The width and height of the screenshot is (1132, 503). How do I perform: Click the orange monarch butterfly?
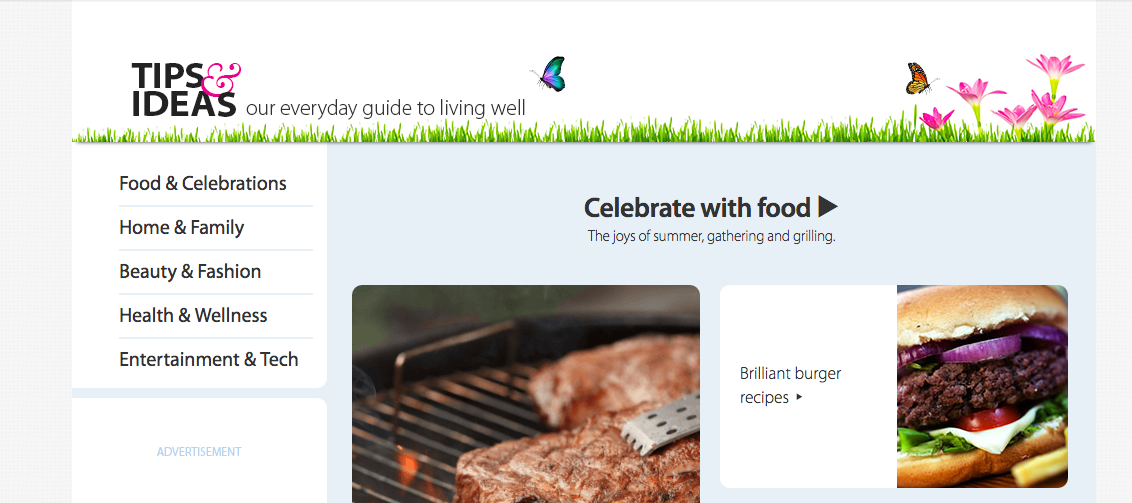click(919, 79)
